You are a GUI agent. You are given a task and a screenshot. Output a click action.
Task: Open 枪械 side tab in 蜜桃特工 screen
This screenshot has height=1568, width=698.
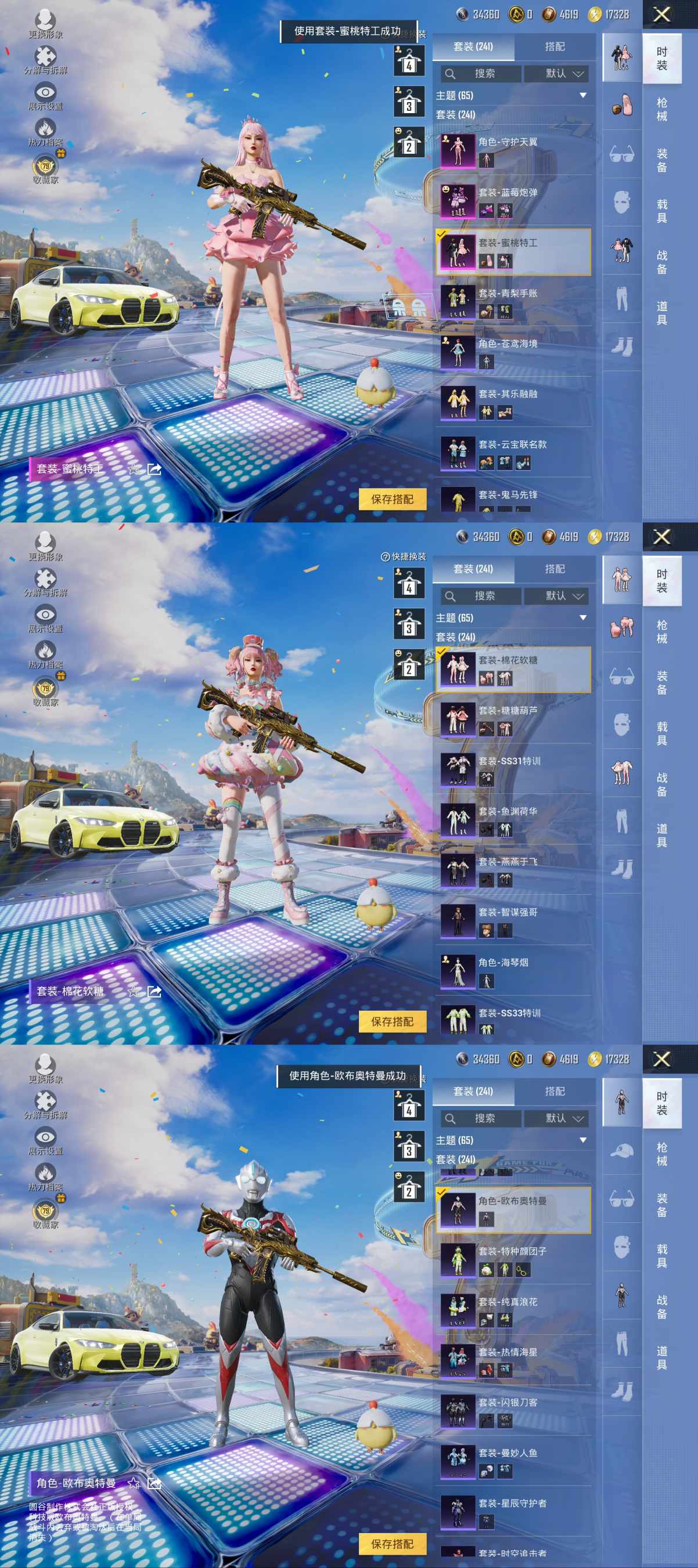(662, 109)
